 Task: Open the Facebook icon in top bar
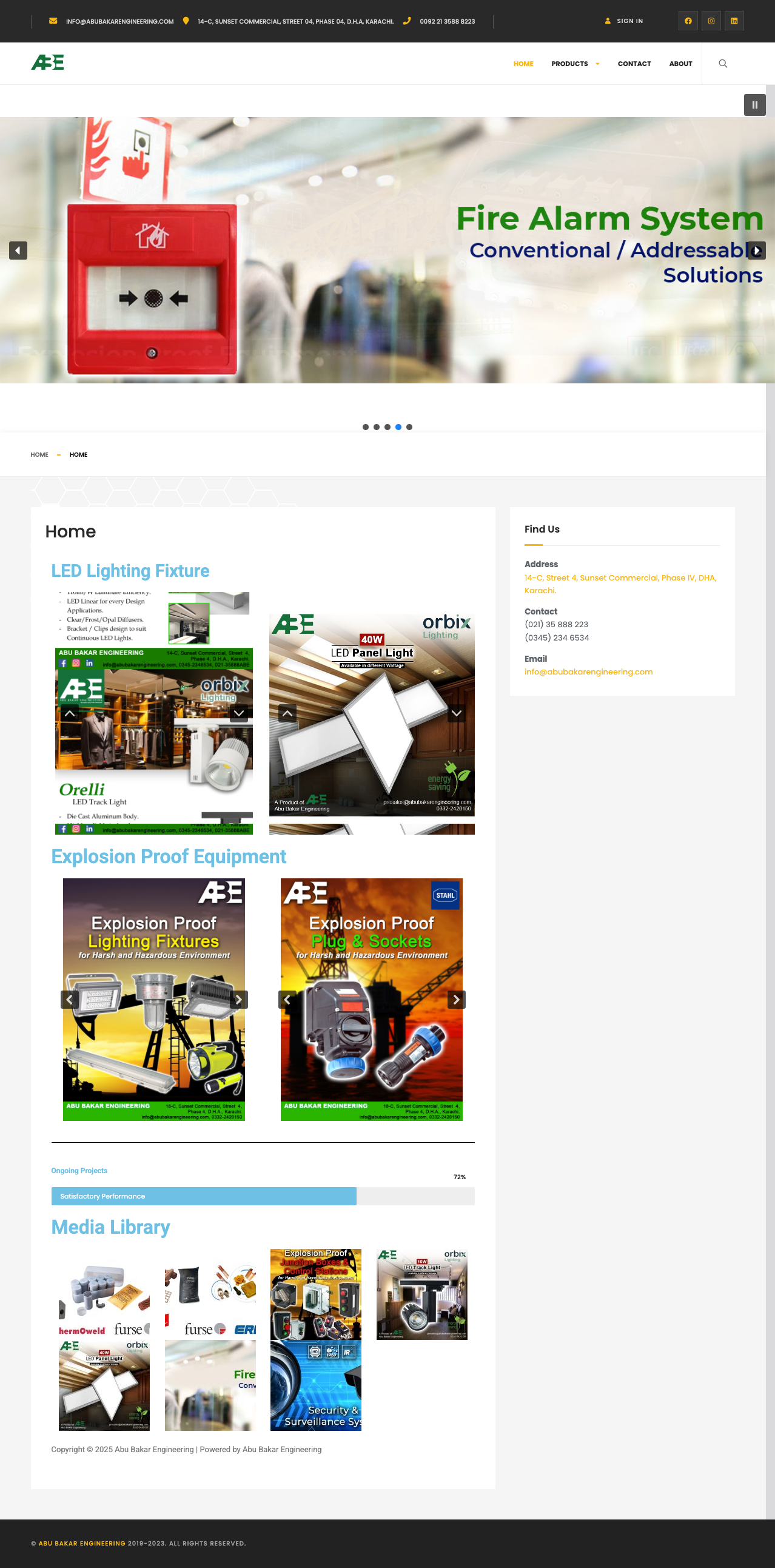coord(688,21)
